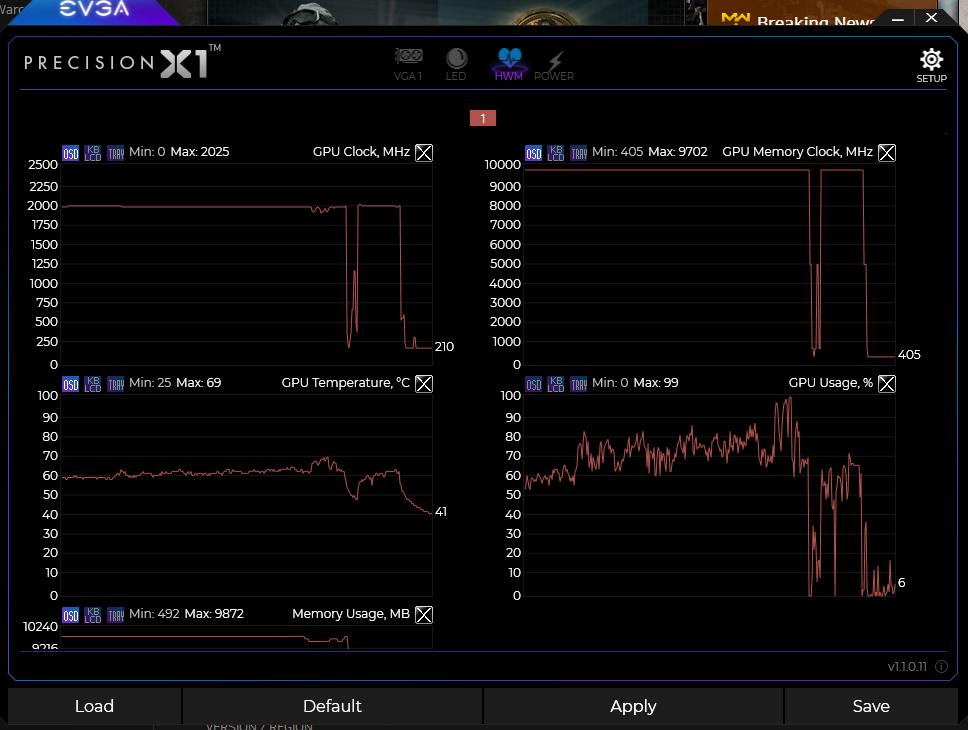Image resolution: width=968 pixels, height=730 pixels.
Task: Toggle OSD for GPU Clock graph
Action: point(70,153)
